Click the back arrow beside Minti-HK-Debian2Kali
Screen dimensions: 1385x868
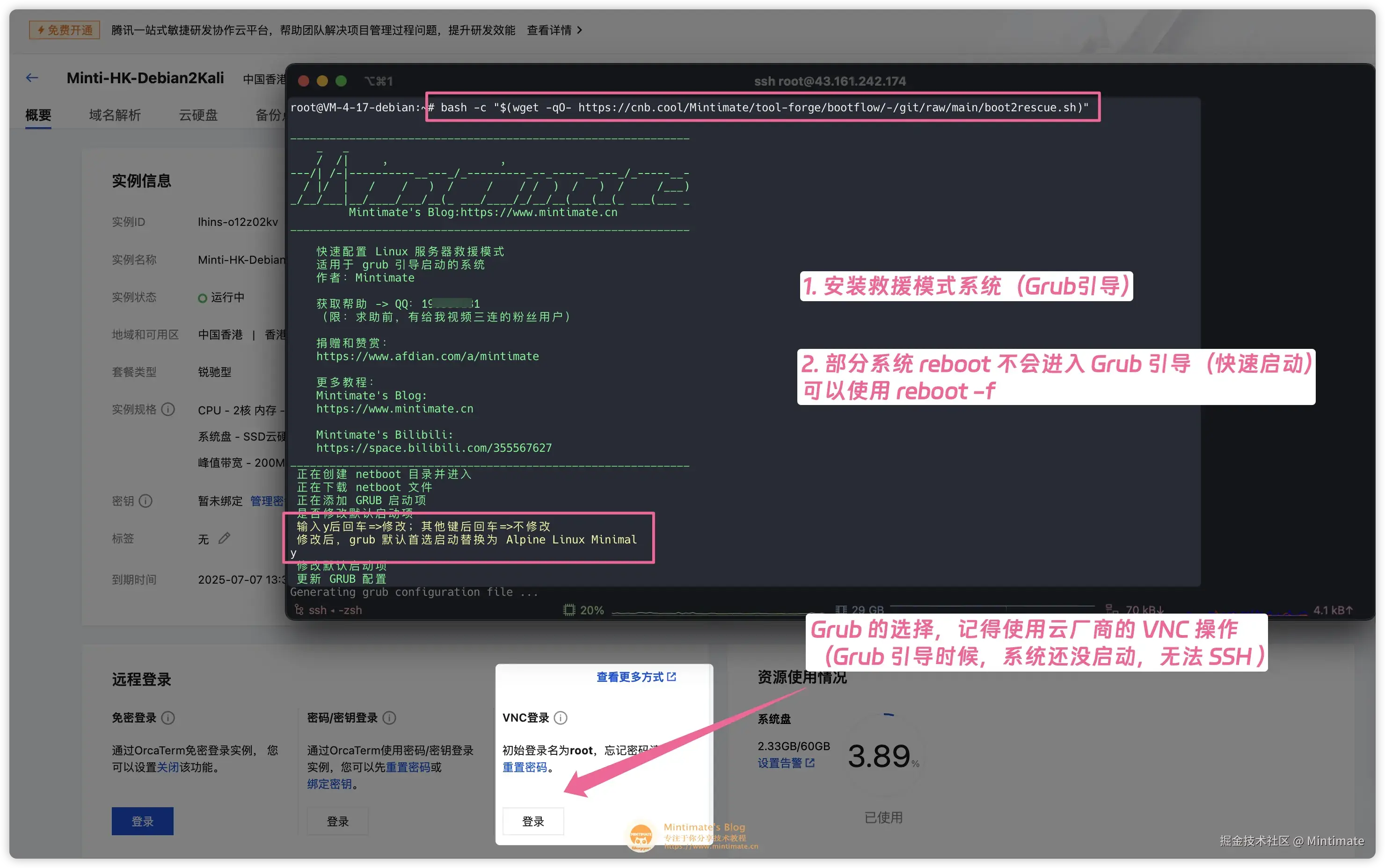pyautogui.click(x=32, y=78)
